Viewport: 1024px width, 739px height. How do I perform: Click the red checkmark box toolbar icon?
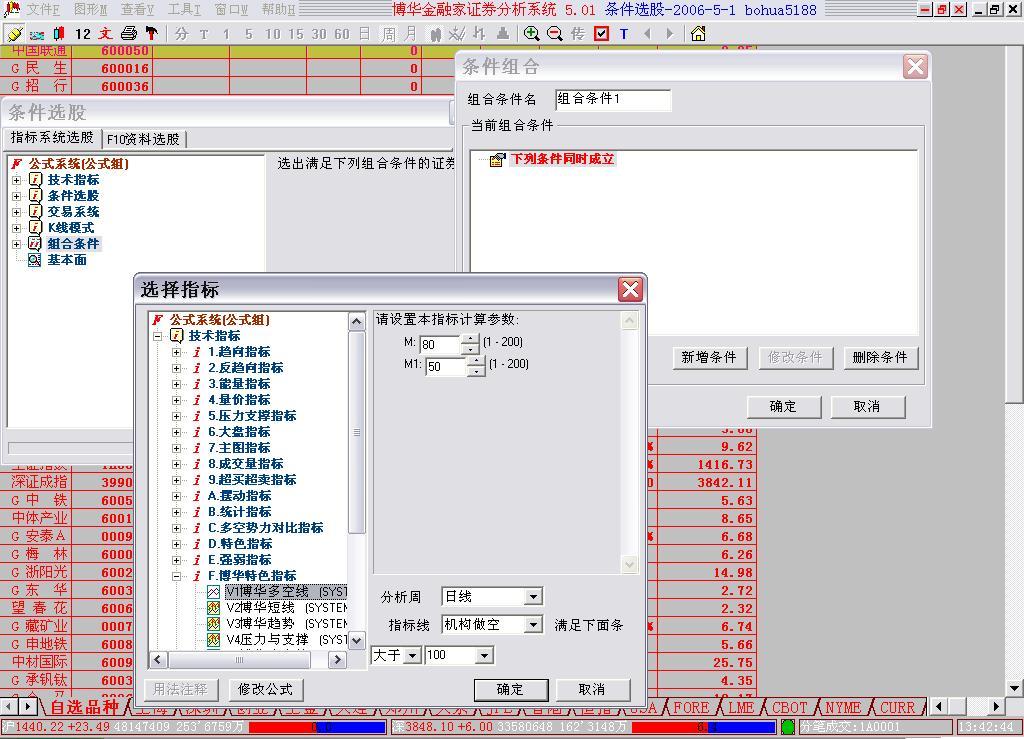601,34
